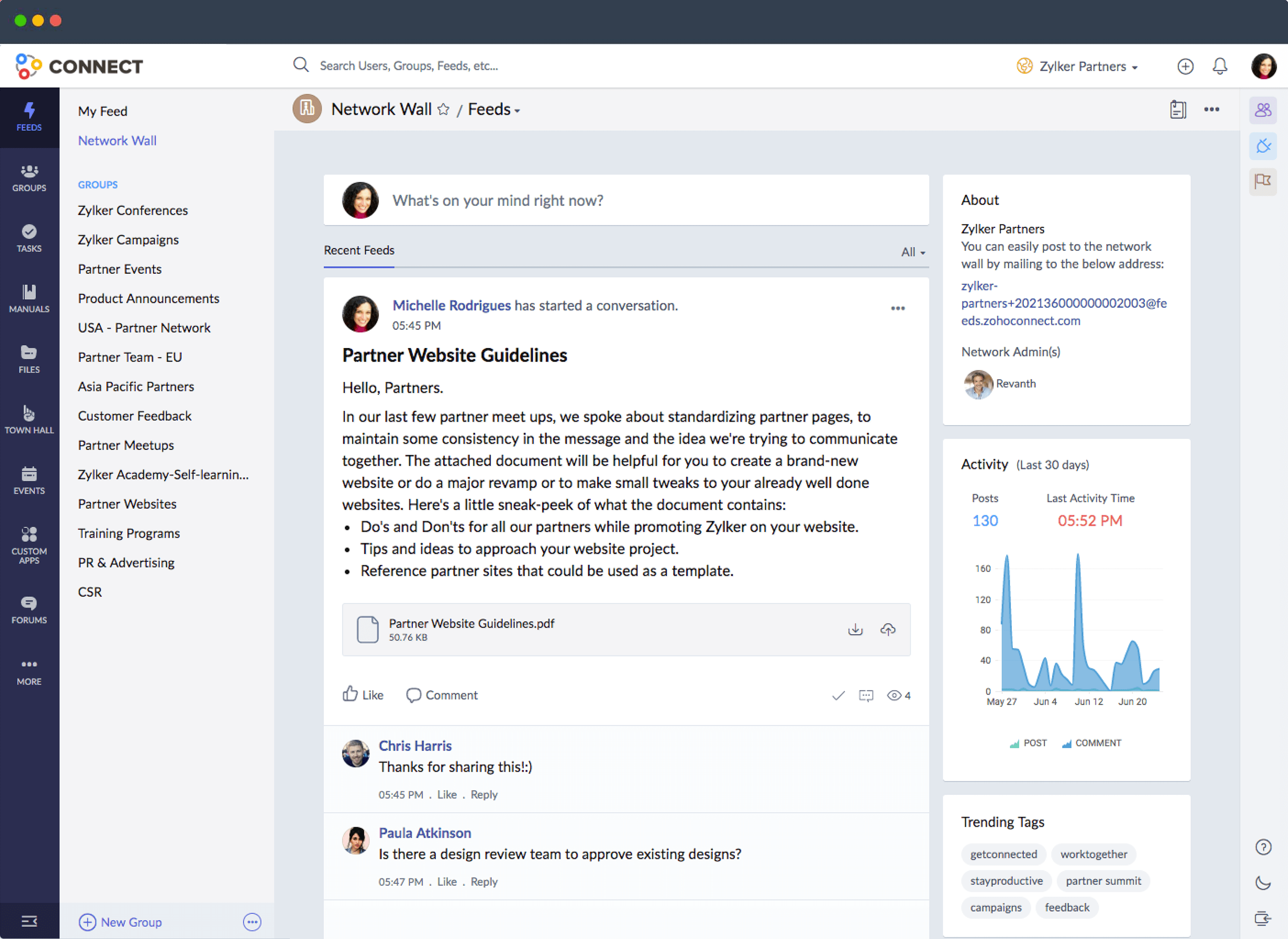This screenshot has height=939, width=1288.
Task: Download Partner Website Guidelines.pdf
Action: (x=855, y=629)
